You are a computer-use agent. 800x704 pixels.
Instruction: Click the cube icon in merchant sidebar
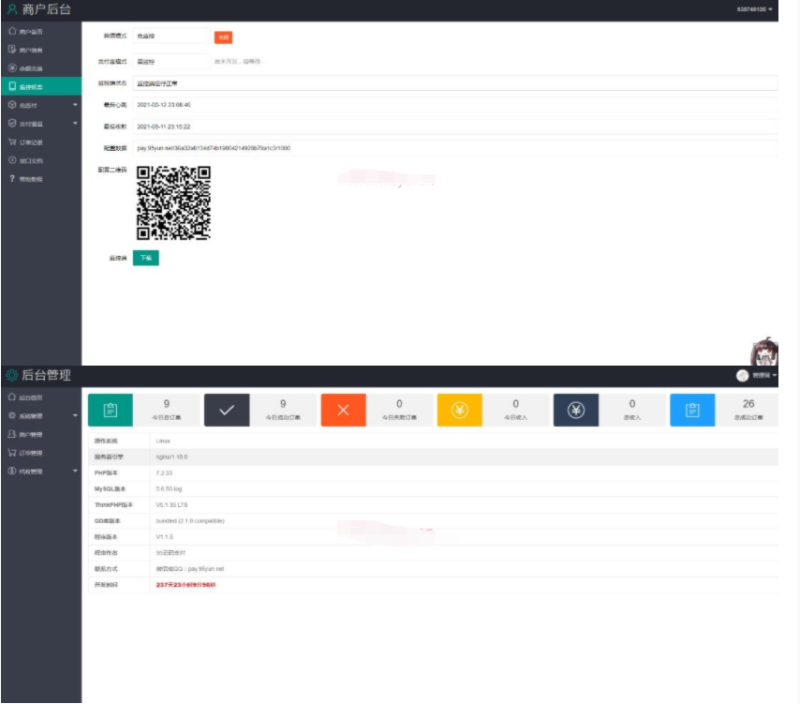click(x=12, y=105)
